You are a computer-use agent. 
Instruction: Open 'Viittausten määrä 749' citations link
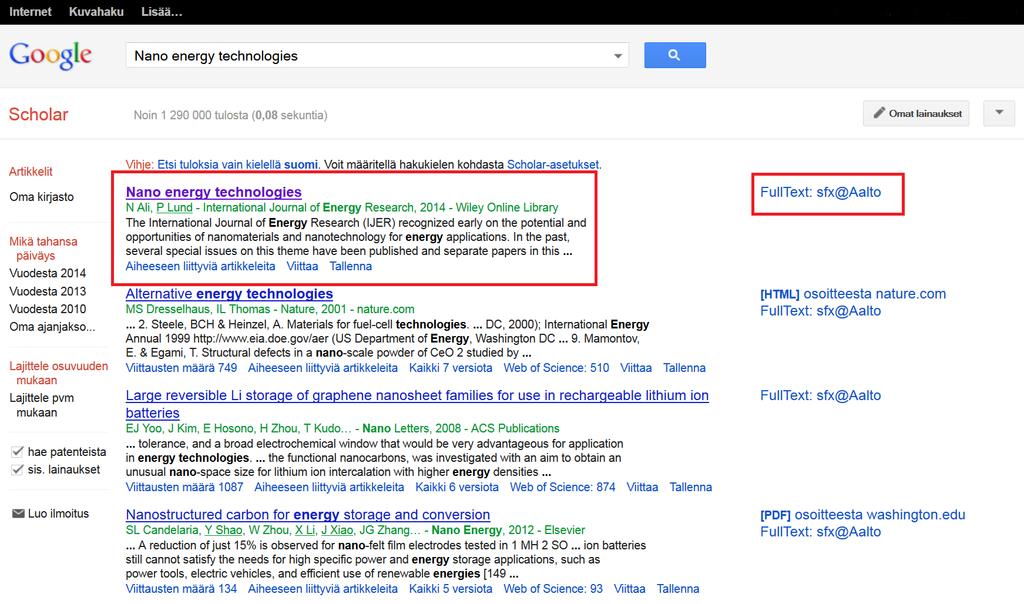pos(181,368)
